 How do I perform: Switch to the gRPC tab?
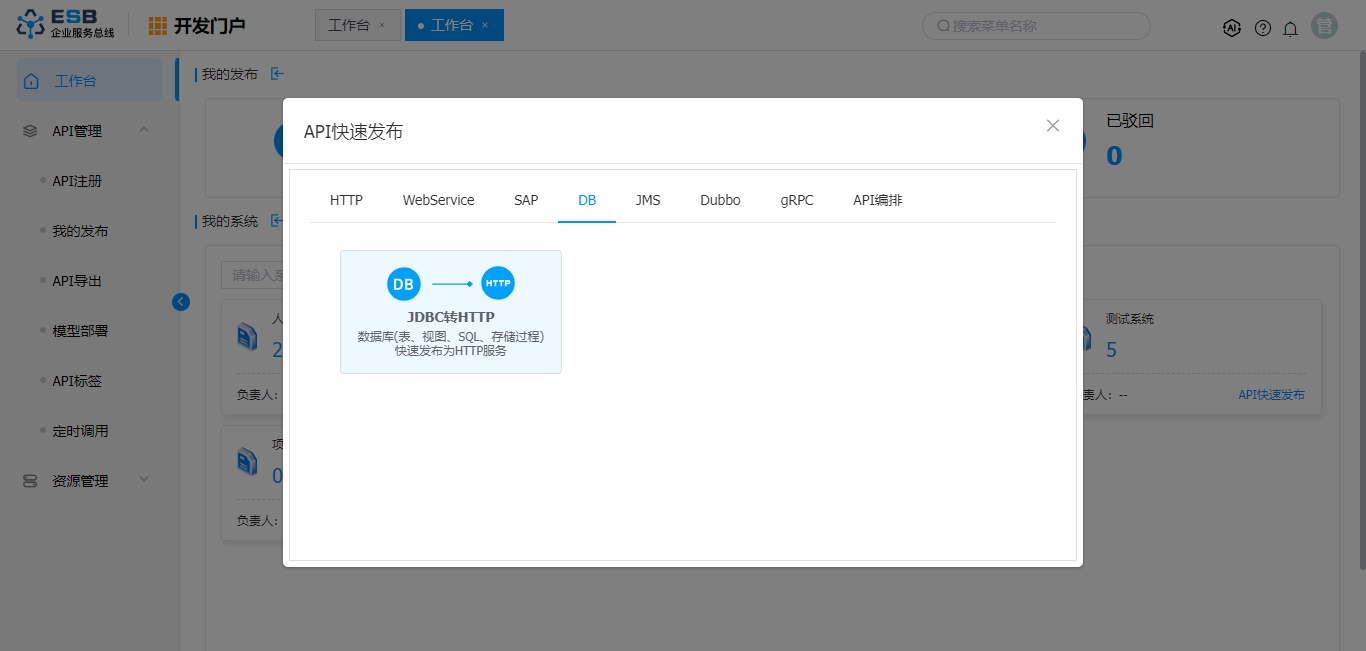[x=797, y=200]
